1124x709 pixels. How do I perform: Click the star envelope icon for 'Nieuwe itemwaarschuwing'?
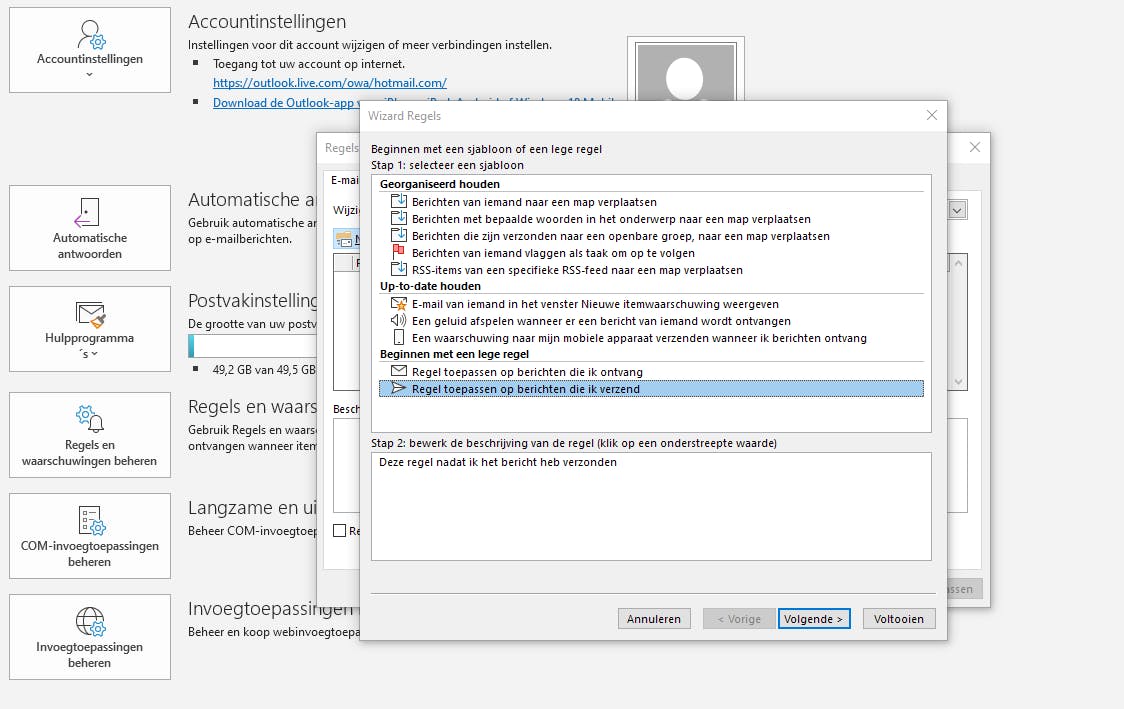tap(399, 304)
